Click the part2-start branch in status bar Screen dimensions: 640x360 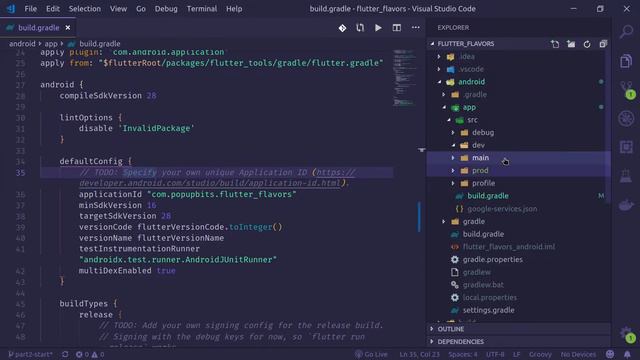tap(30, 354)
